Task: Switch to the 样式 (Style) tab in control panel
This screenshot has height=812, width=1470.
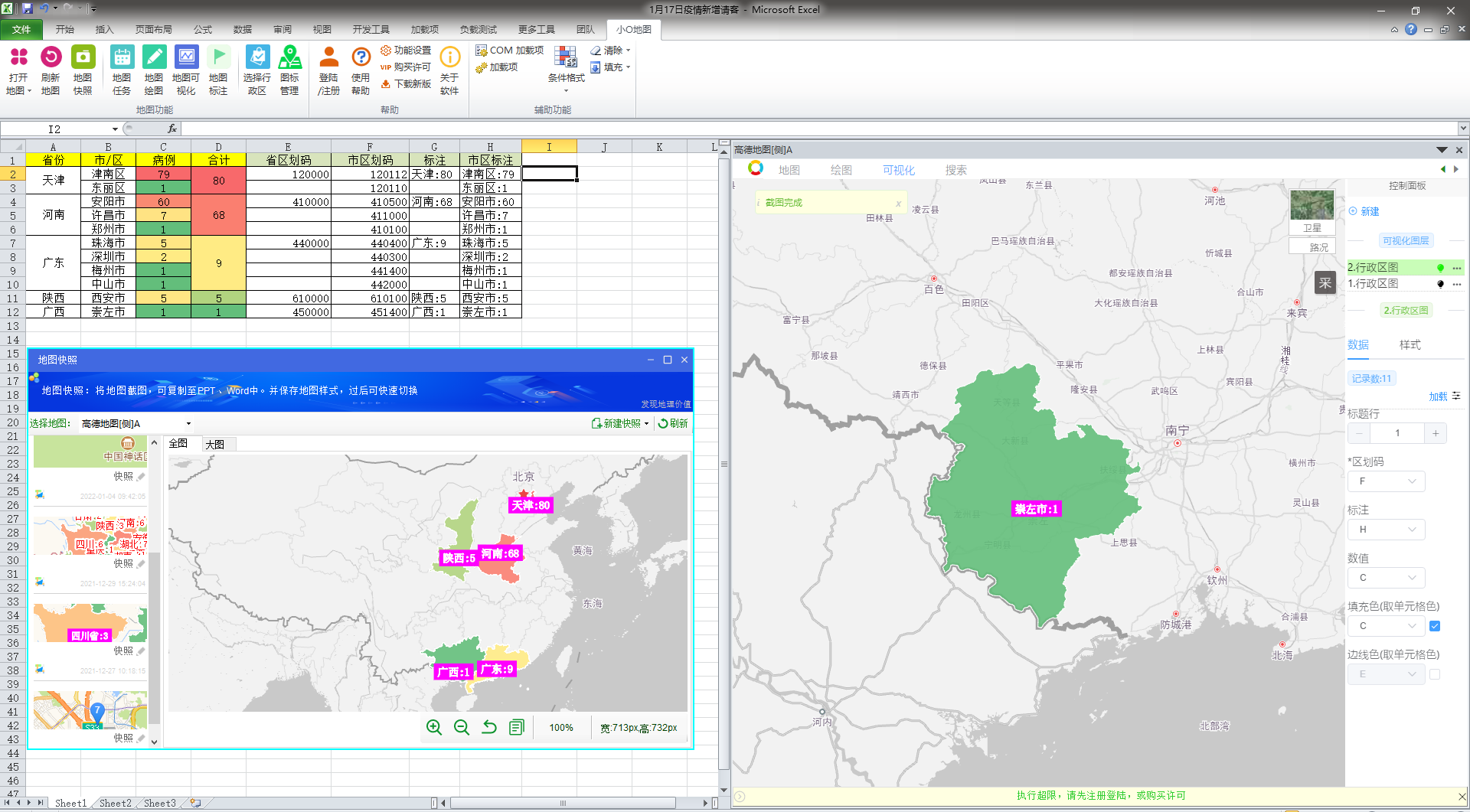Action: tap(1410, 345)
